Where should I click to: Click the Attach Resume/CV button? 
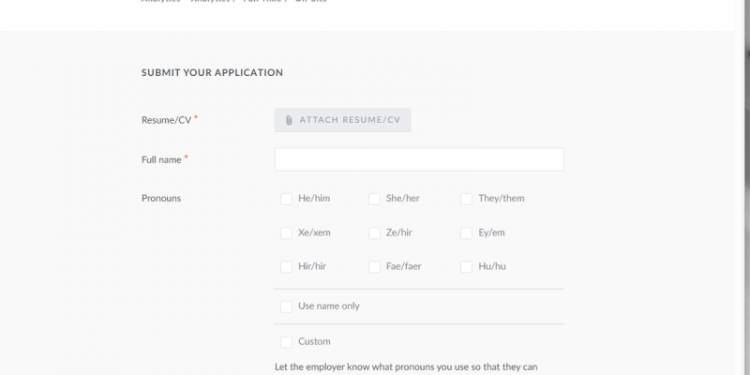point(342,120)
